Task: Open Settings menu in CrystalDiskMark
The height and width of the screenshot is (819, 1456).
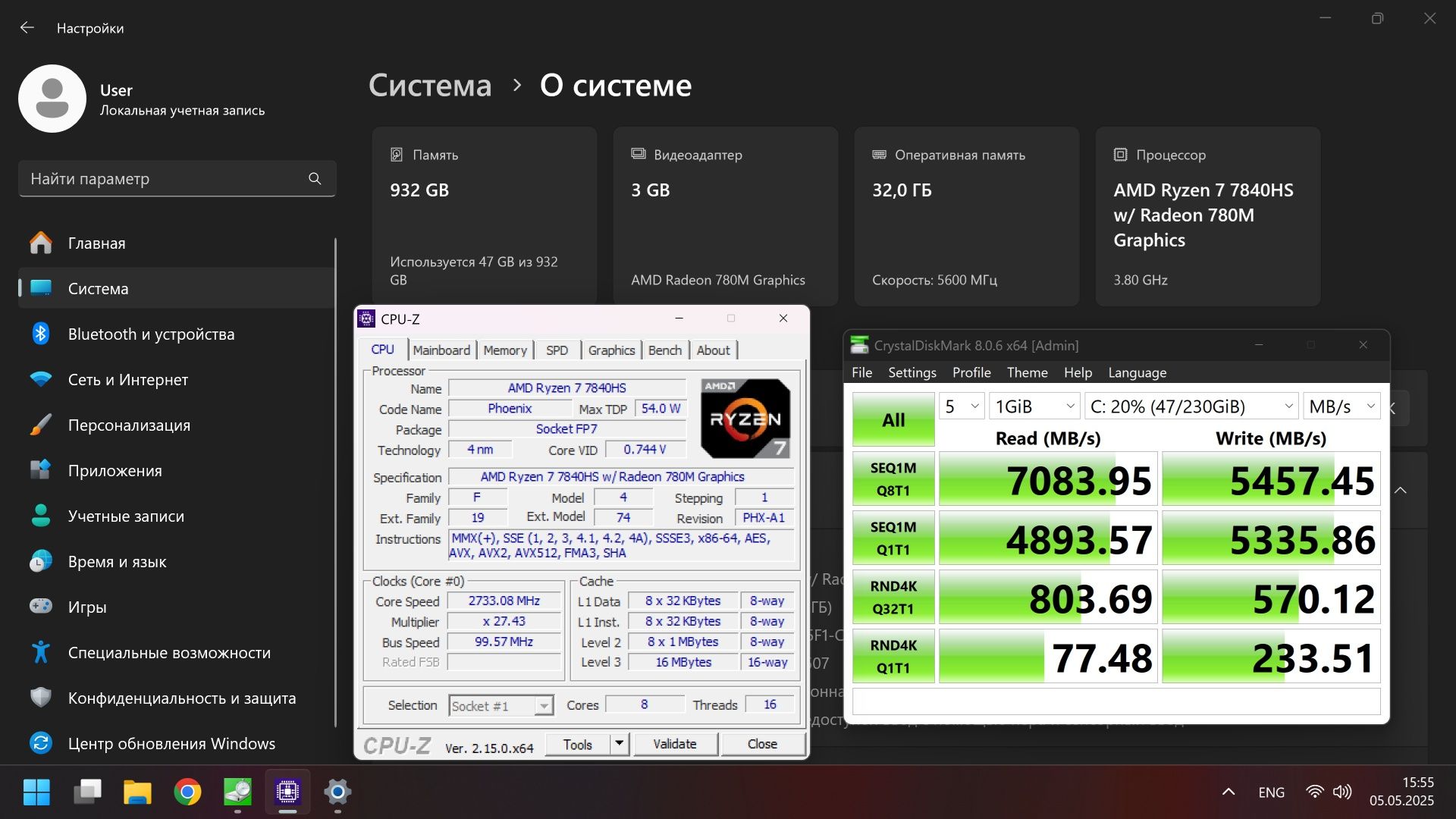Action: (912, 372)
